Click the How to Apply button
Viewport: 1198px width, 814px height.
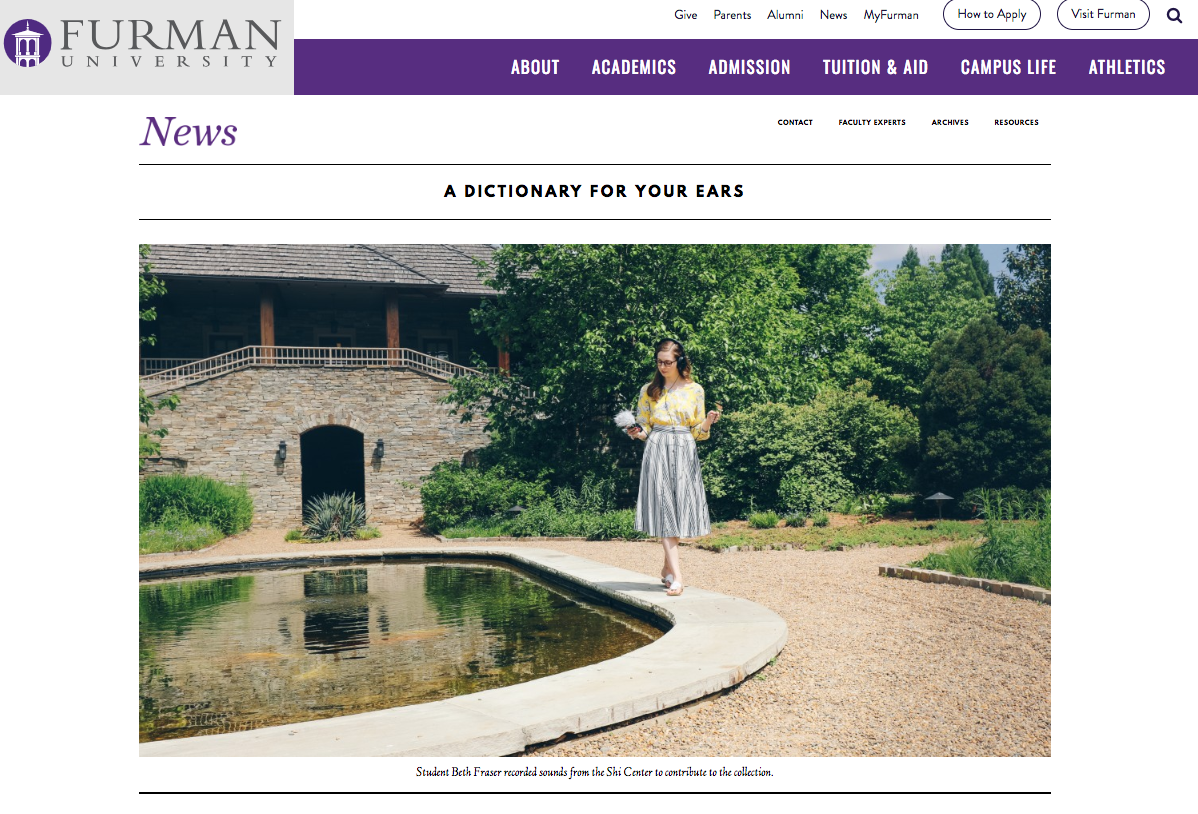992,15
